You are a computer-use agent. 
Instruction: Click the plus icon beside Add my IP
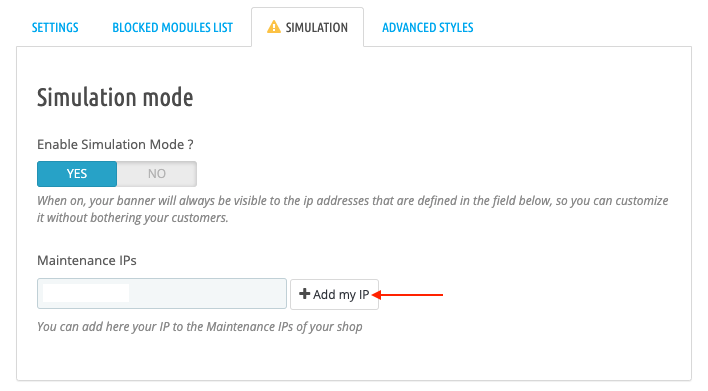[x=304, y=294]
